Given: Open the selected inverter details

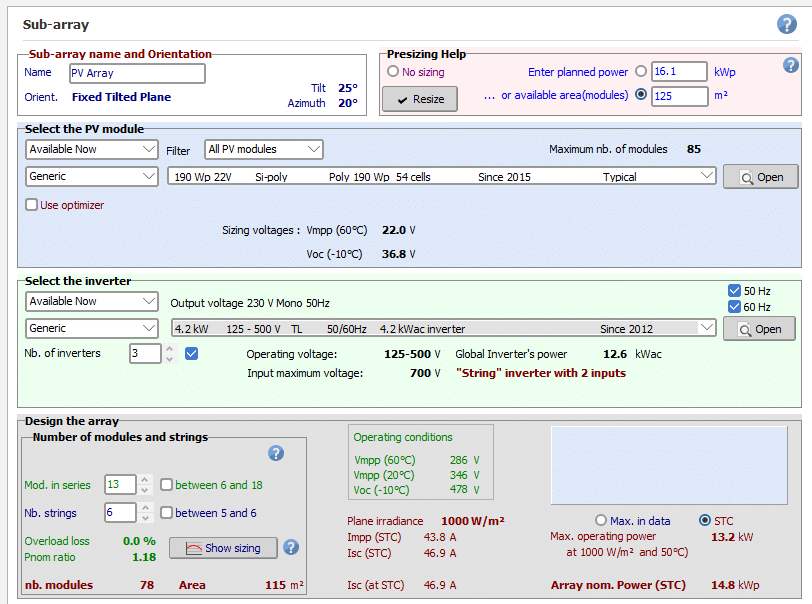Looking at the screenshot, I should (759, 329).
